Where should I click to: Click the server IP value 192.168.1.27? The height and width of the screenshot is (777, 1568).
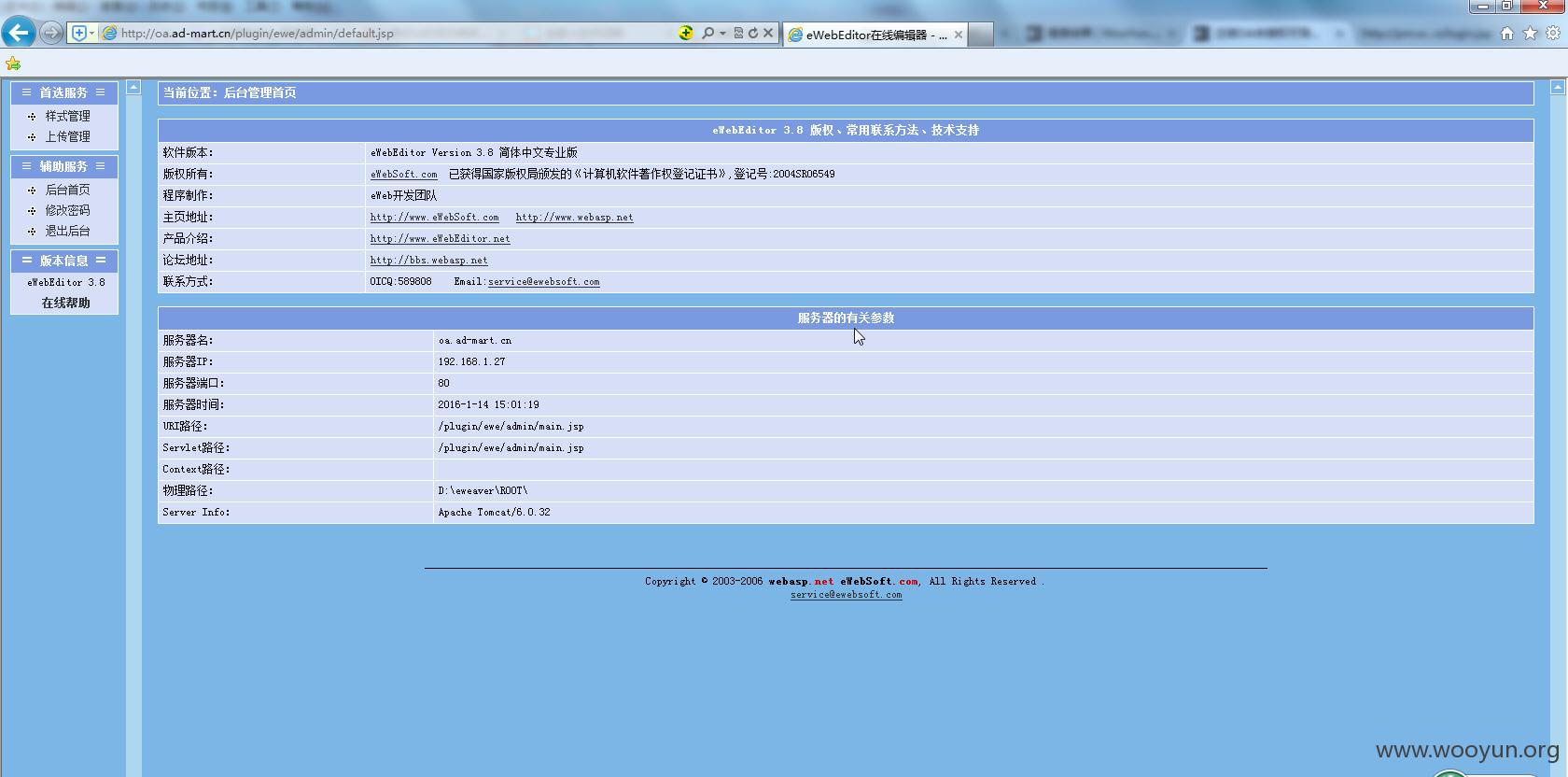click(x=471, y=361)
